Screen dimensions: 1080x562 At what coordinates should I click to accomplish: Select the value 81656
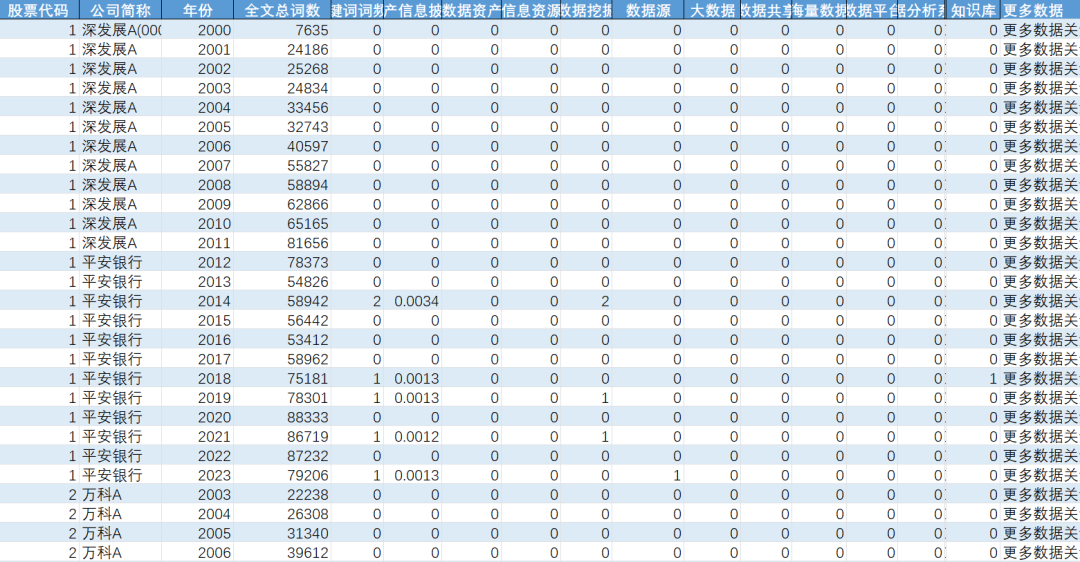coord(282,243)
